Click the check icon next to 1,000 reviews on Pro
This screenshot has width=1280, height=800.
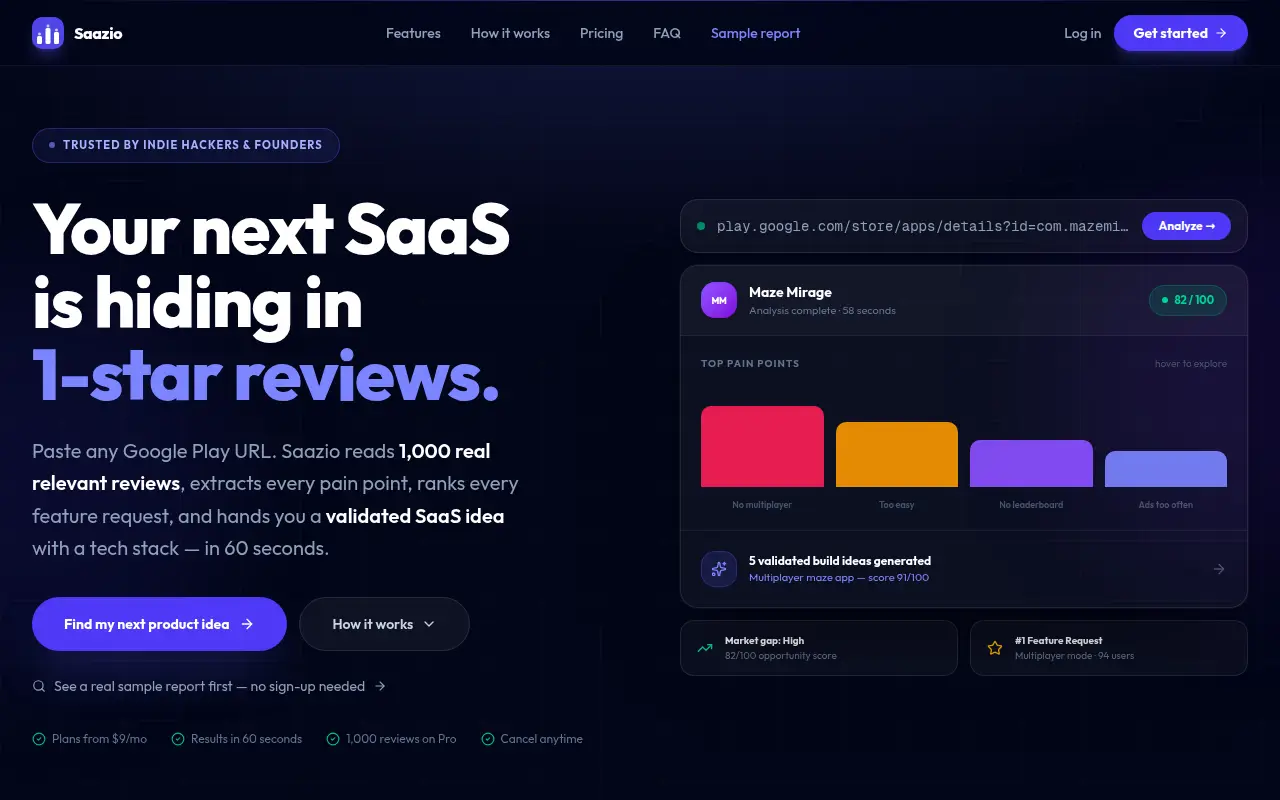(333, 739)
